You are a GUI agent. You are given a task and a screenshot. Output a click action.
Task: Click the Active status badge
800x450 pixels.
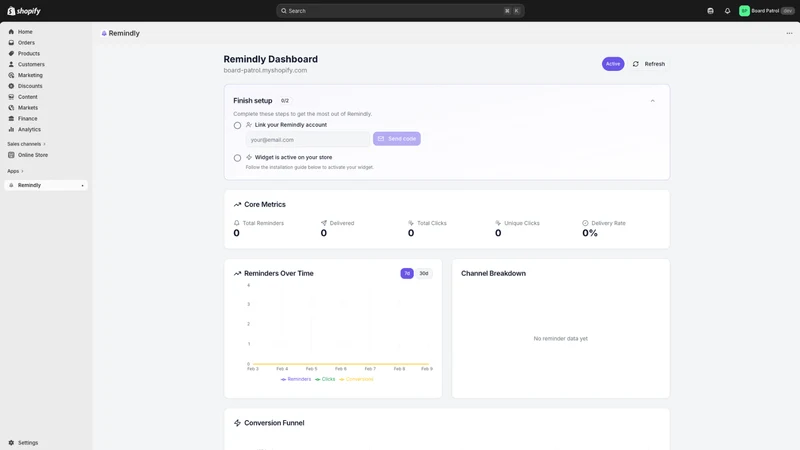pos(613,64)
